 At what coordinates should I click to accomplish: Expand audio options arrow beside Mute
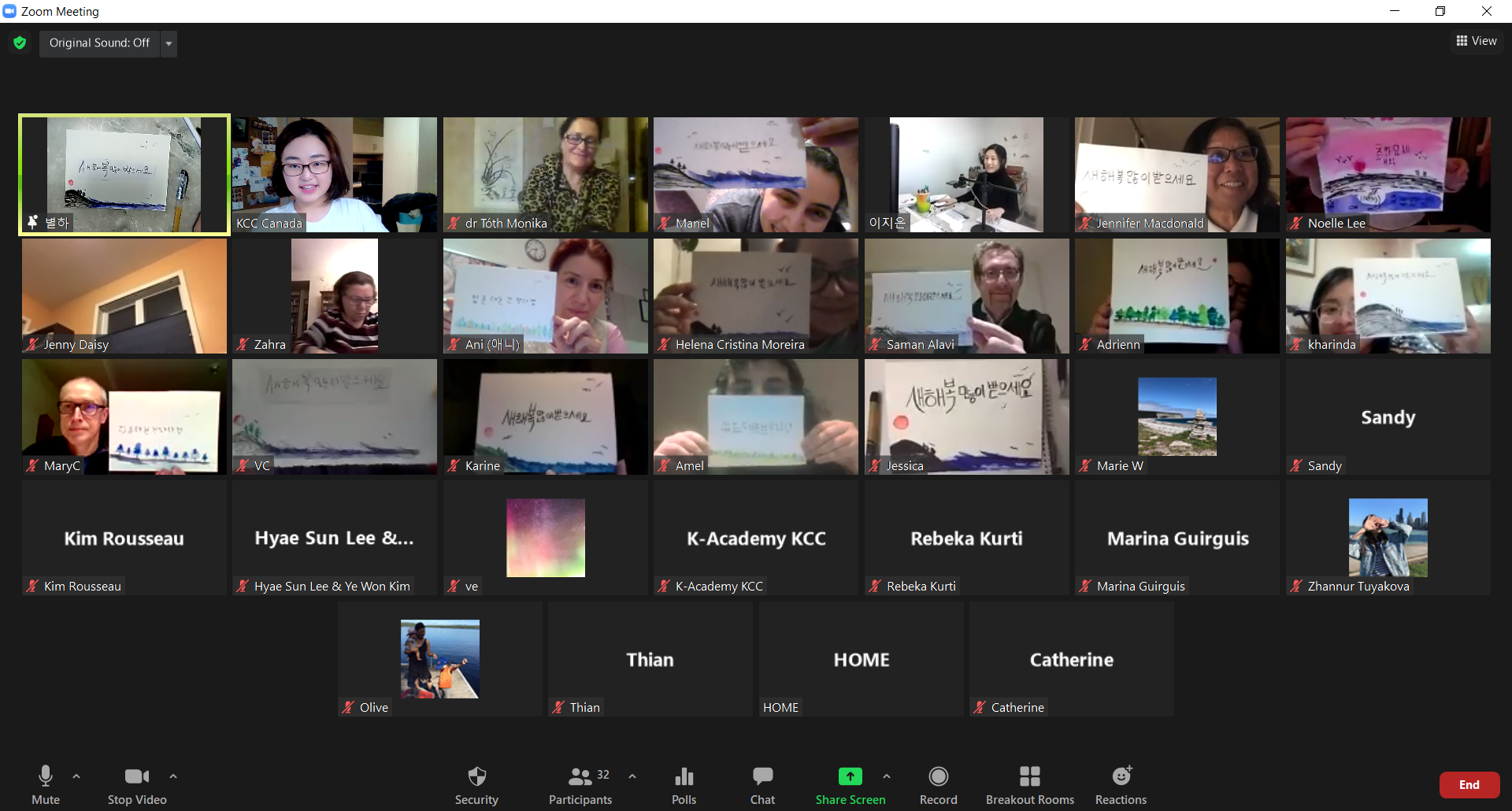pyautogui.click(x=76, y=776)
